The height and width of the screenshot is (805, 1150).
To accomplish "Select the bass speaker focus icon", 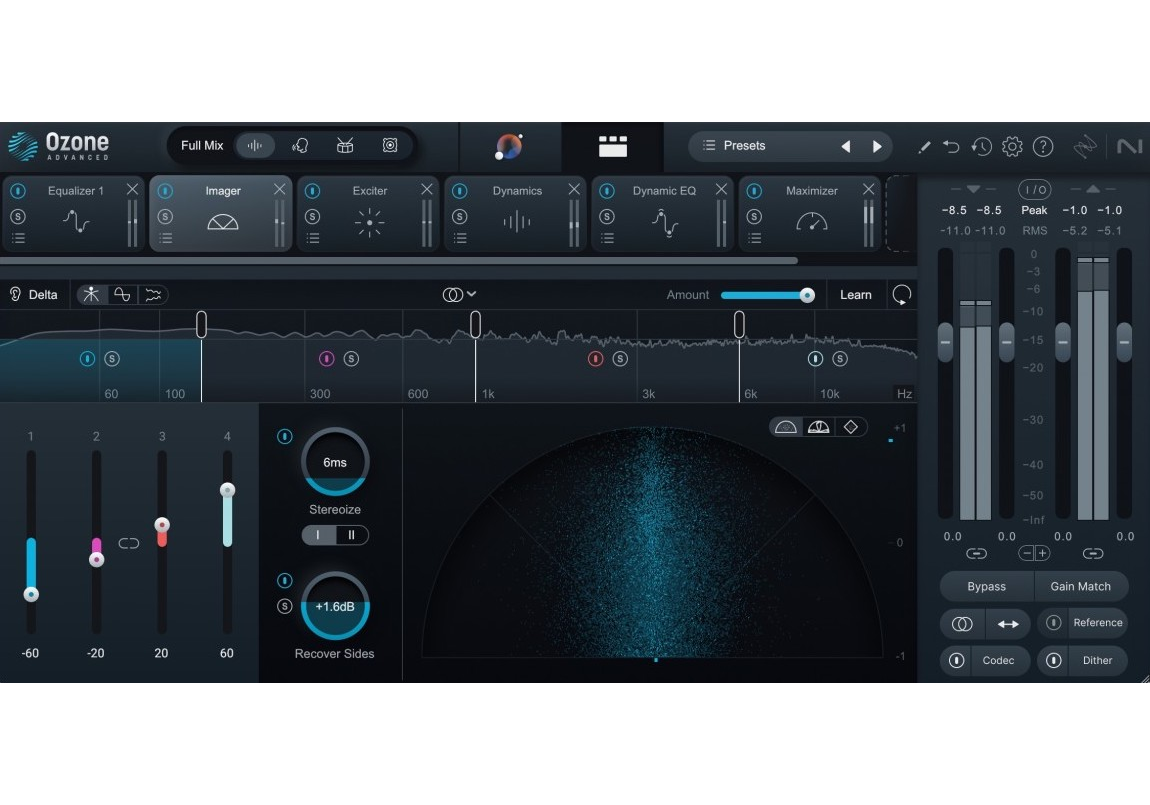I will tap(390, 146).
